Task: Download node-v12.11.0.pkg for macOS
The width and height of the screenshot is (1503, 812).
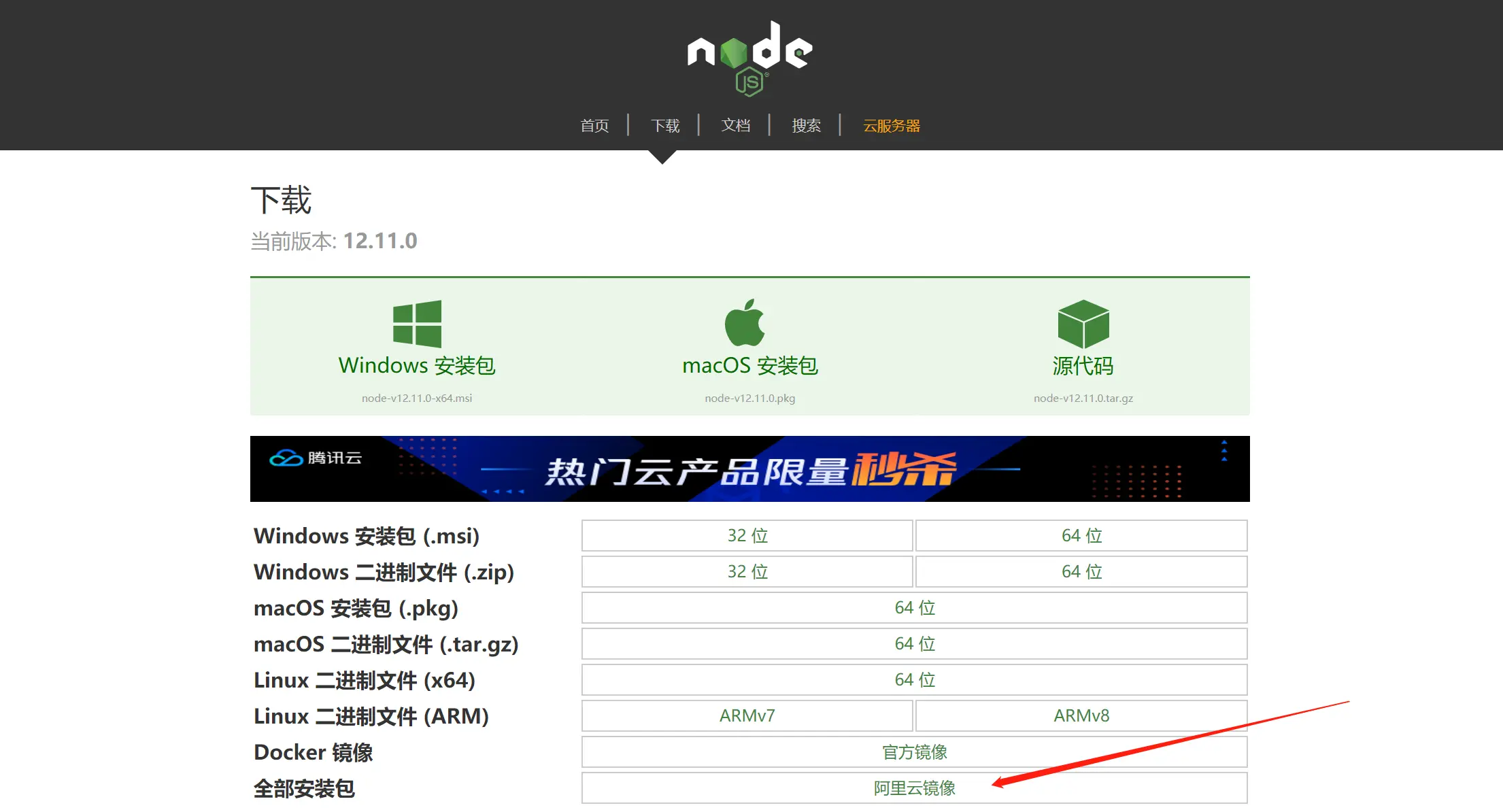Action: pos(749,398)
